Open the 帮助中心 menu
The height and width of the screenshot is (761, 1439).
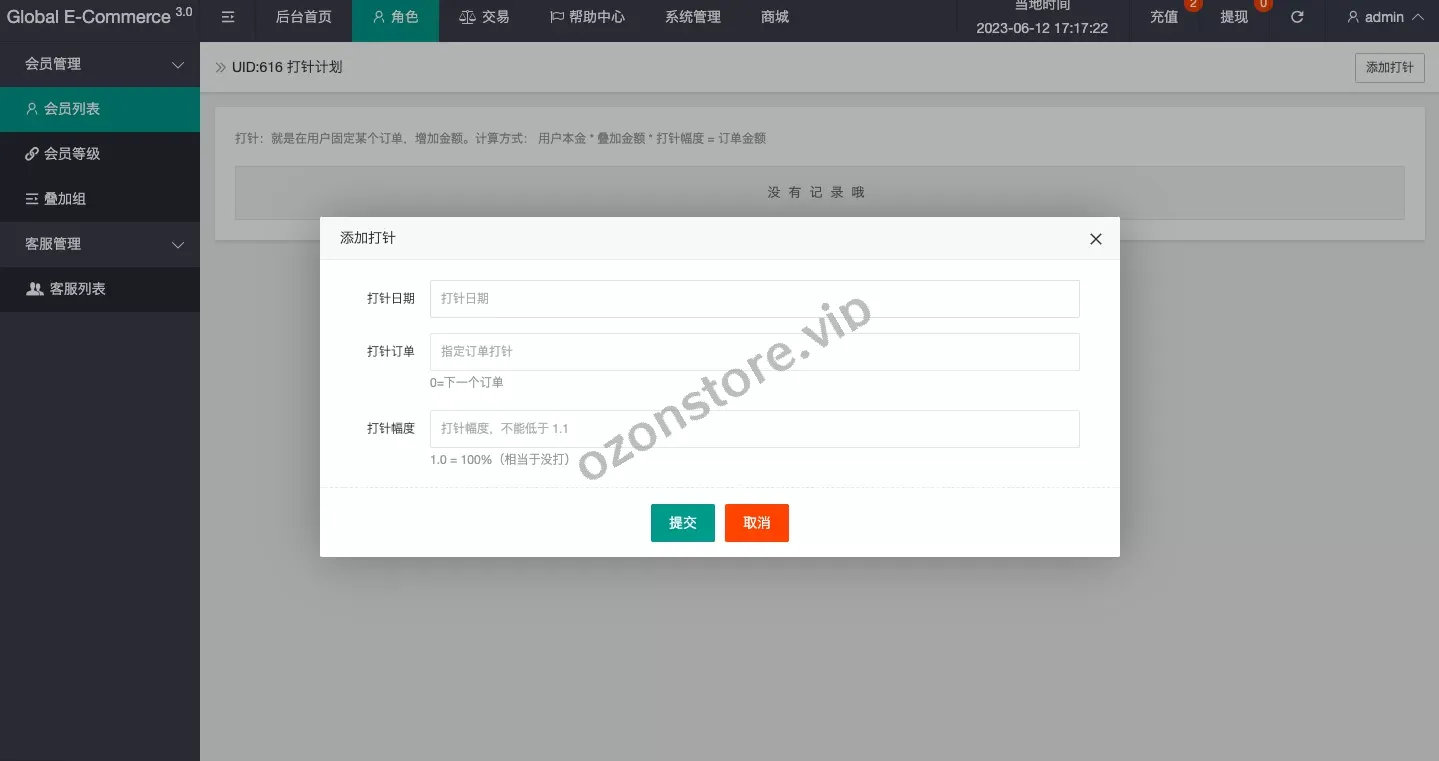[x=587, y=17]
